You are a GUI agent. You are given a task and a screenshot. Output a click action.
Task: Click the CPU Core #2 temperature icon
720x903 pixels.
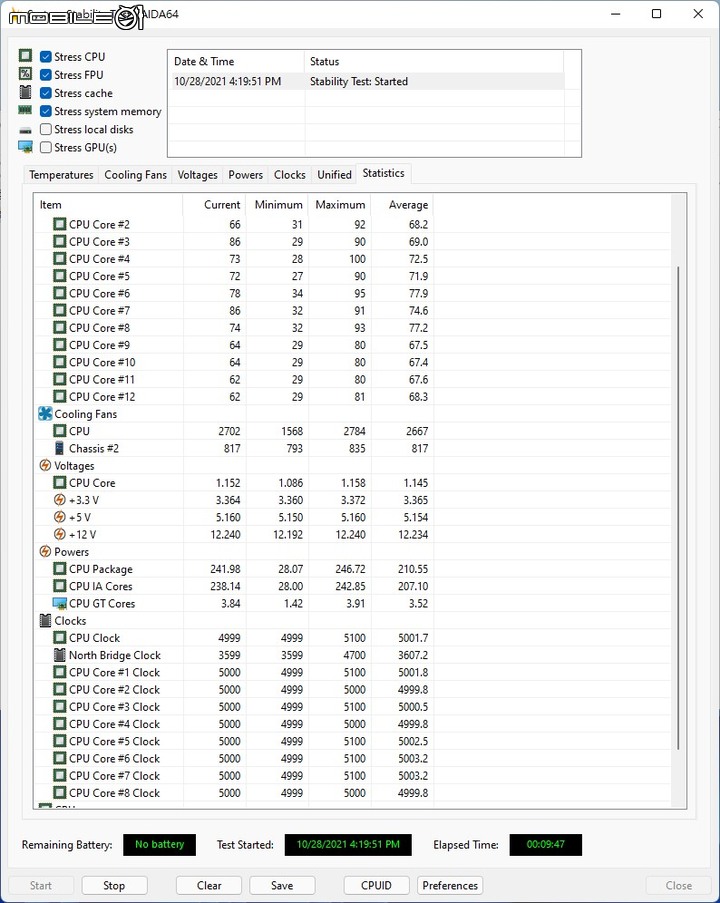(x=60, y=224)
